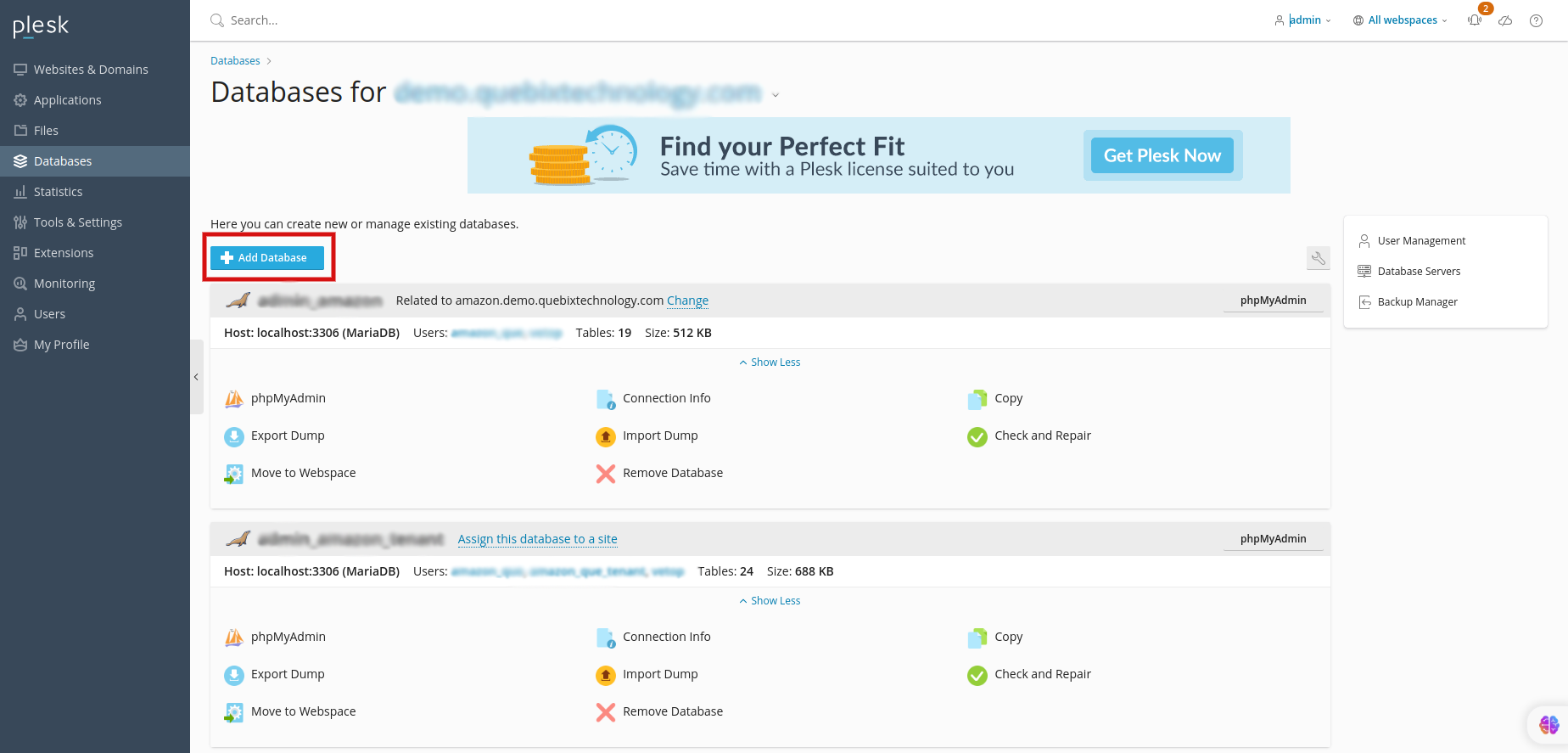Image resolution: width=1568 pixels, height=753 pixels.
Task: Click first database MariaDB seal icon
Action: (238, 301)
